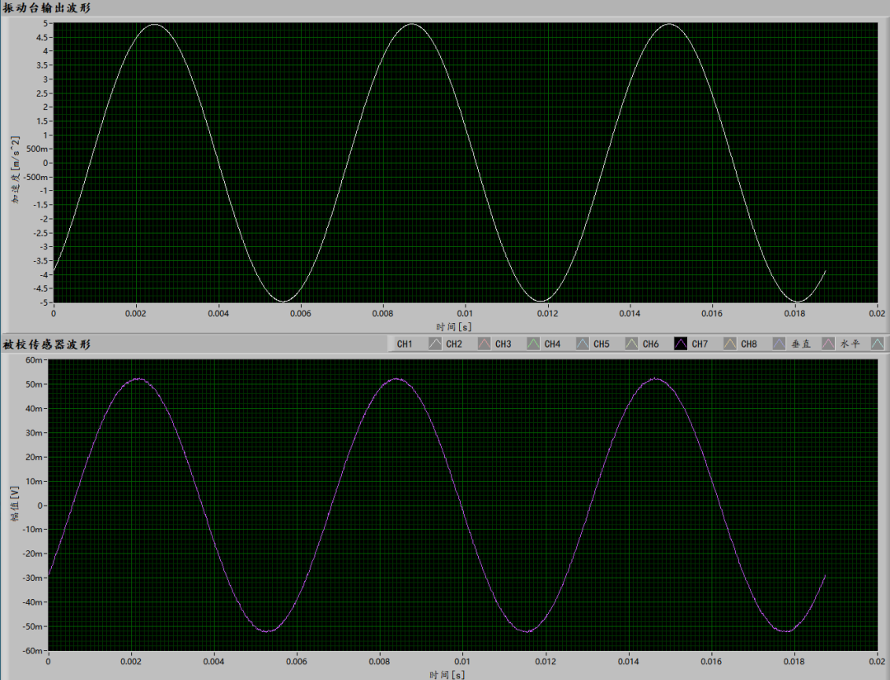This screenshot has height=680, width=890.
Task: Click the 2.5 tick on upper Y-axis
Action: click(43, 93)
